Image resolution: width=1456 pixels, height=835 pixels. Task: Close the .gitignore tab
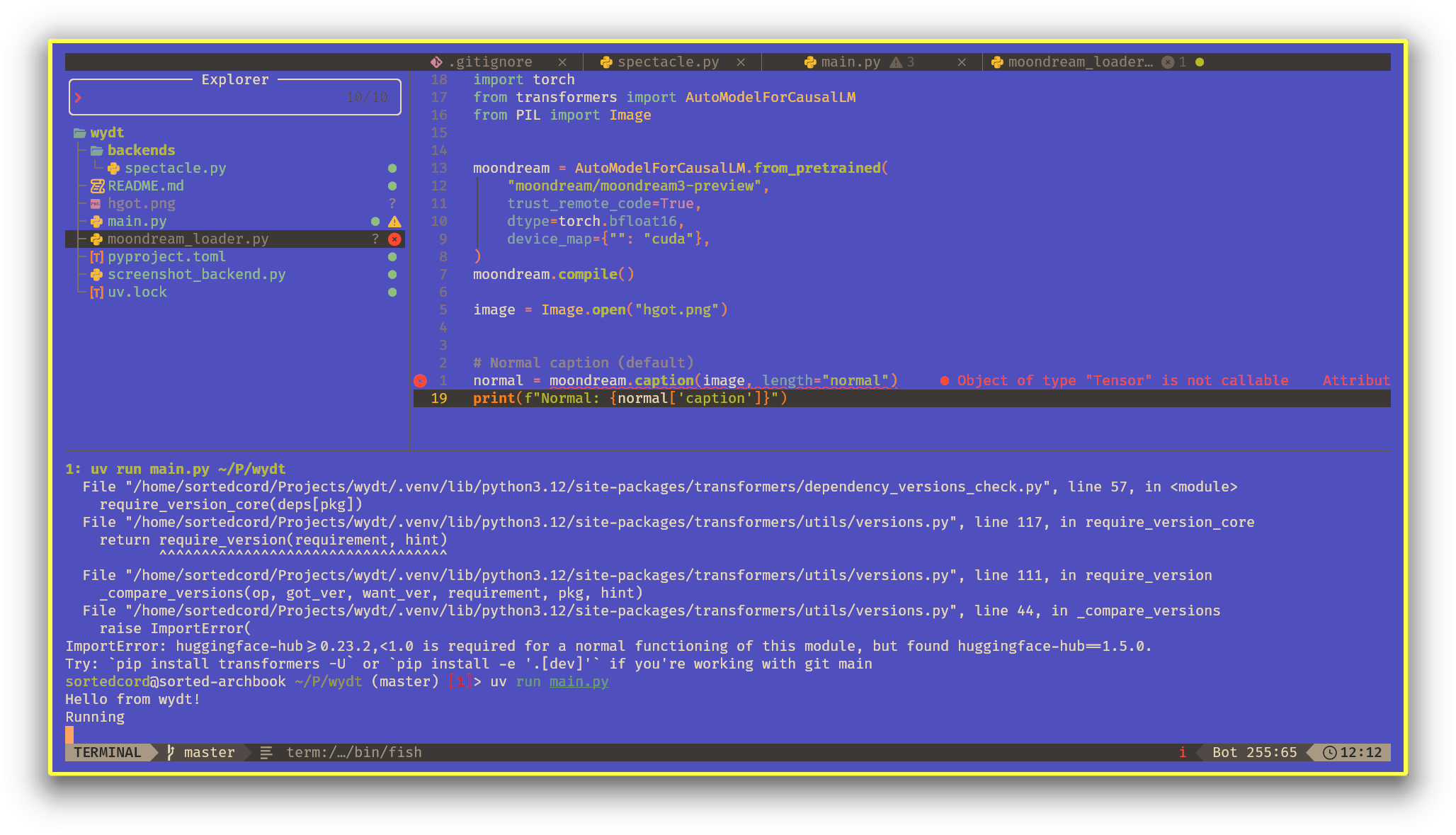click(x=562, y=62)
